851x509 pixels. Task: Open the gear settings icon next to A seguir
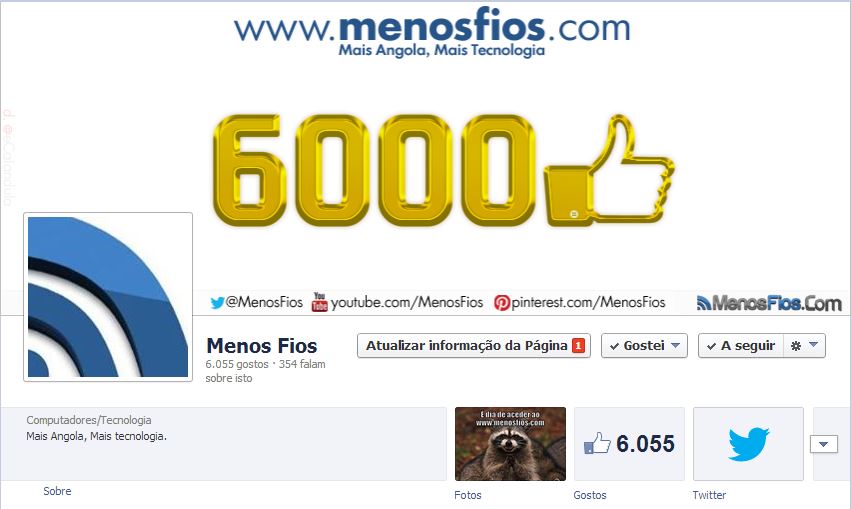click(x=796, y=346)
